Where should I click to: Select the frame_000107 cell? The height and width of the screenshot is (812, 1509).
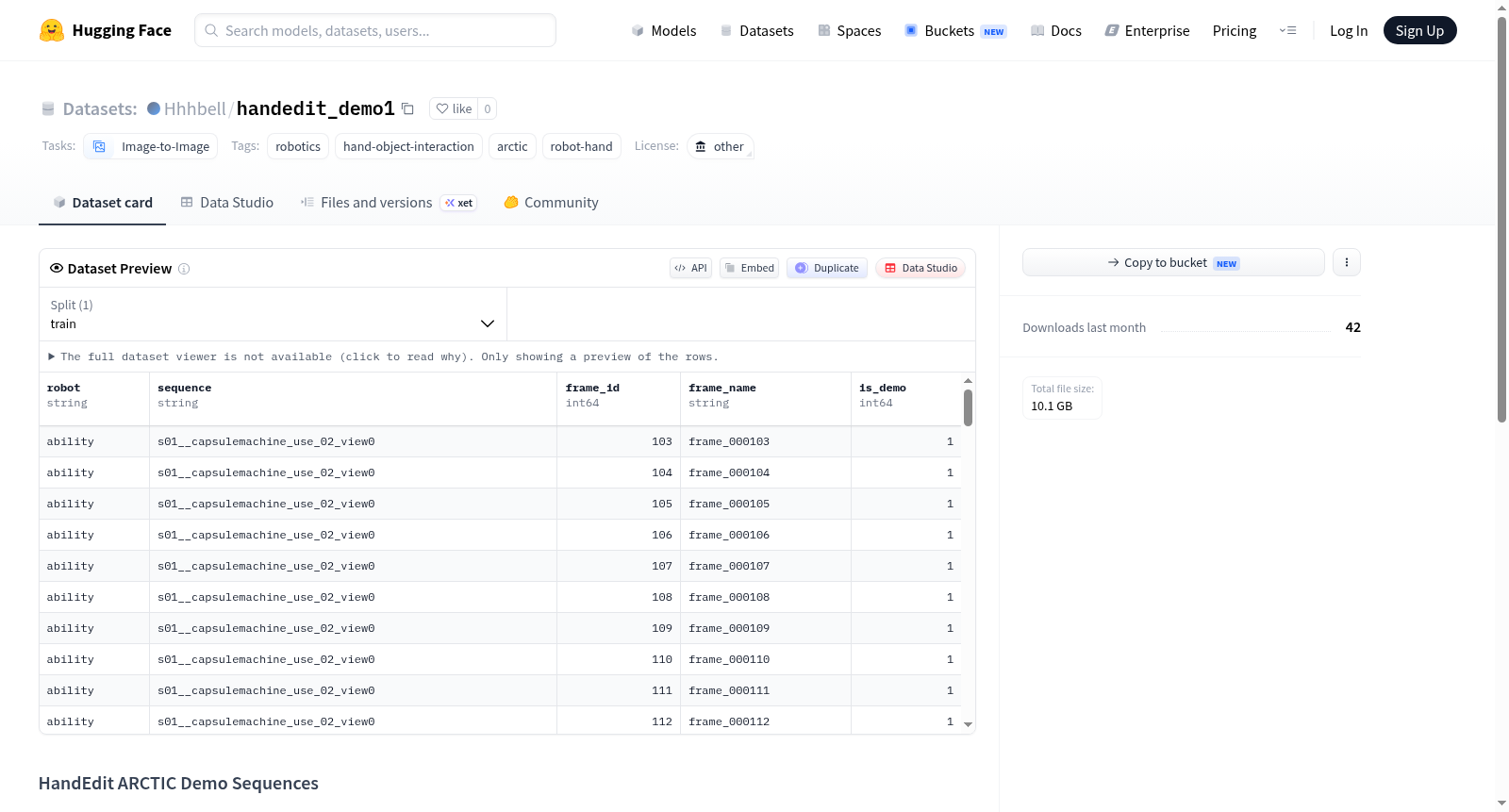point(766,566)
